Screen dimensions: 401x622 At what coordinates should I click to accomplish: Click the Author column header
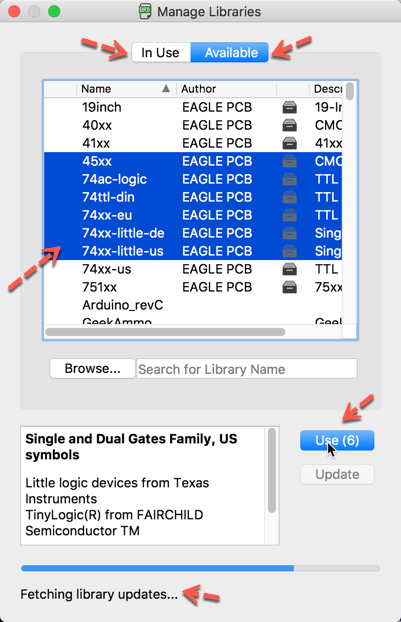click(226, 89)
